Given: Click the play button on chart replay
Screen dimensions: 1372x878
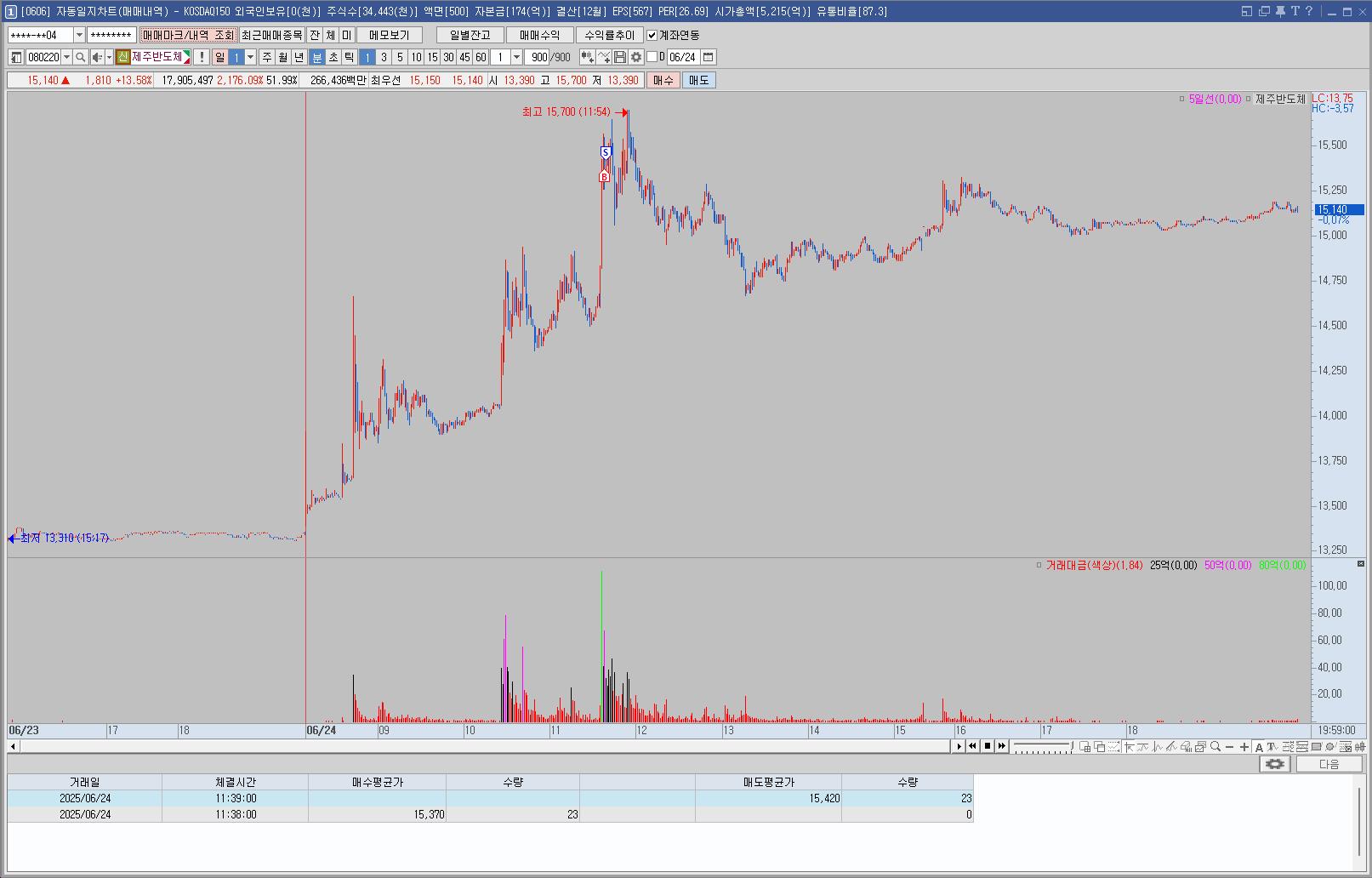Looking at the screenshot, I should coord(959,746).
